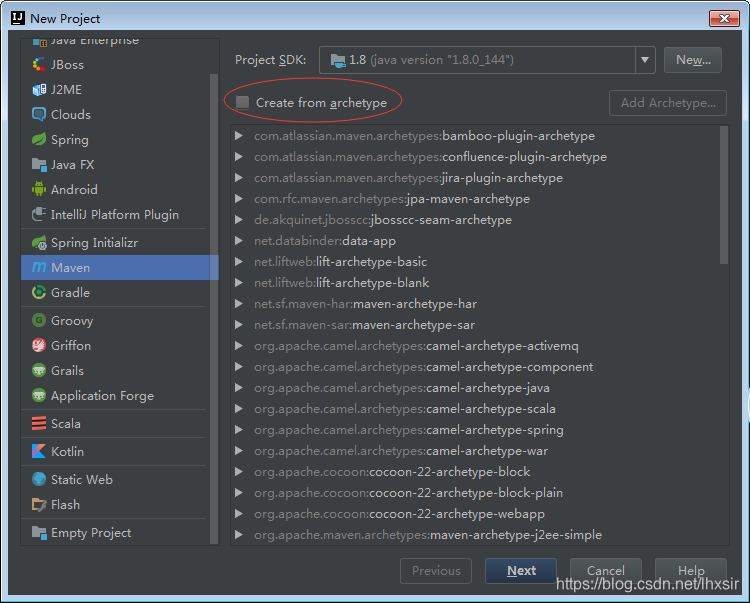This screenshot has height=603, width=750.
Task: Click the SDK folder icon in combo box
Action: point(338,60)
